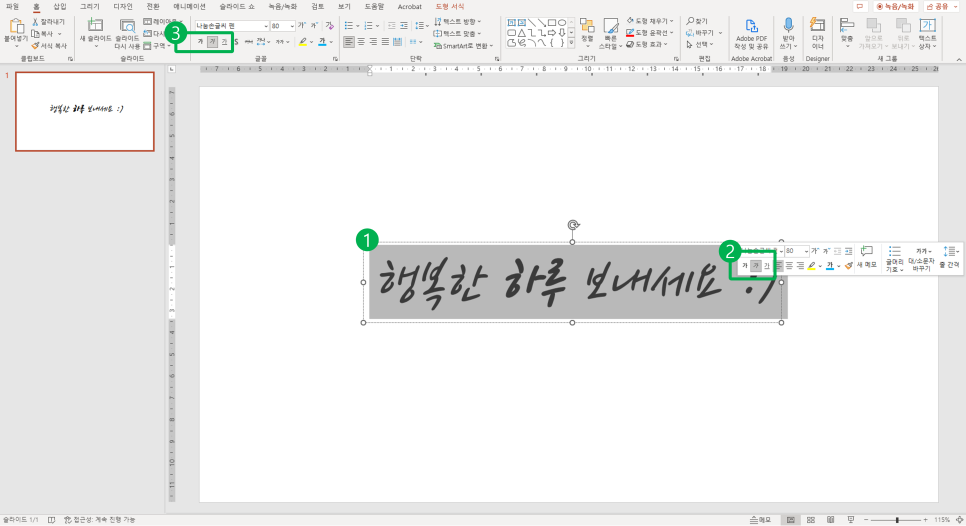This screenshot has width=966, height=526.
Task: Clear all formatting icon in ribbon
Action: point(330,26)
